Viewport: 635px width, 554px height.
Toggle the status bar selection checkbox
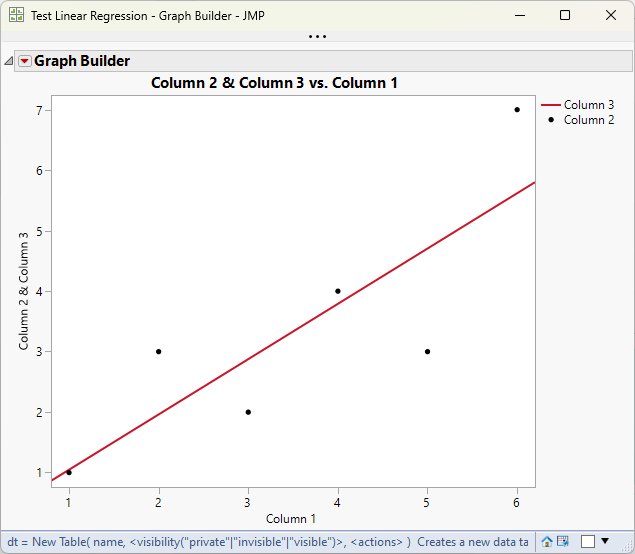click(588, 541)
